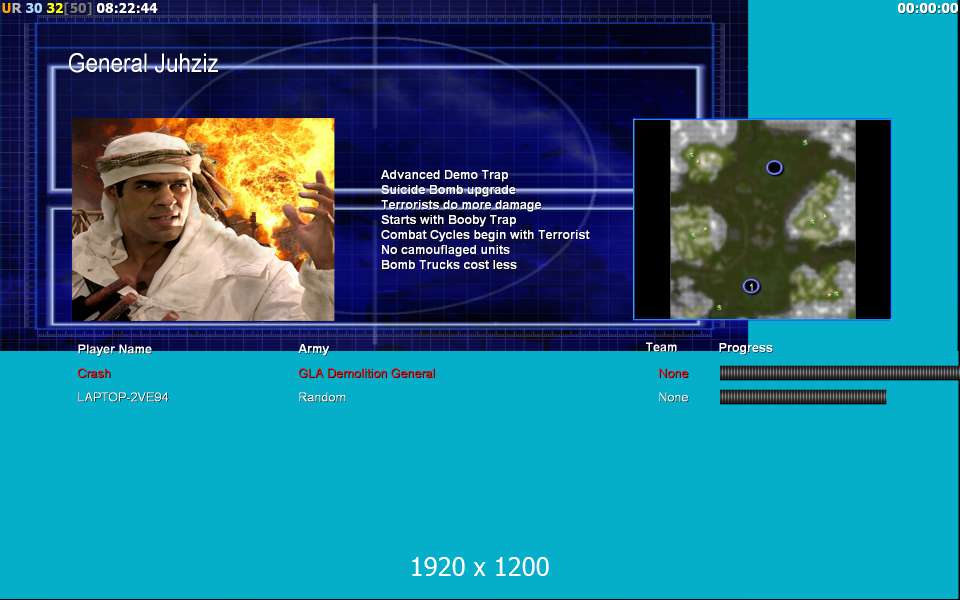Viewport: 960px width, 600px height.
Task: Click the Random army entry
Action: click(x=322, y=397)
